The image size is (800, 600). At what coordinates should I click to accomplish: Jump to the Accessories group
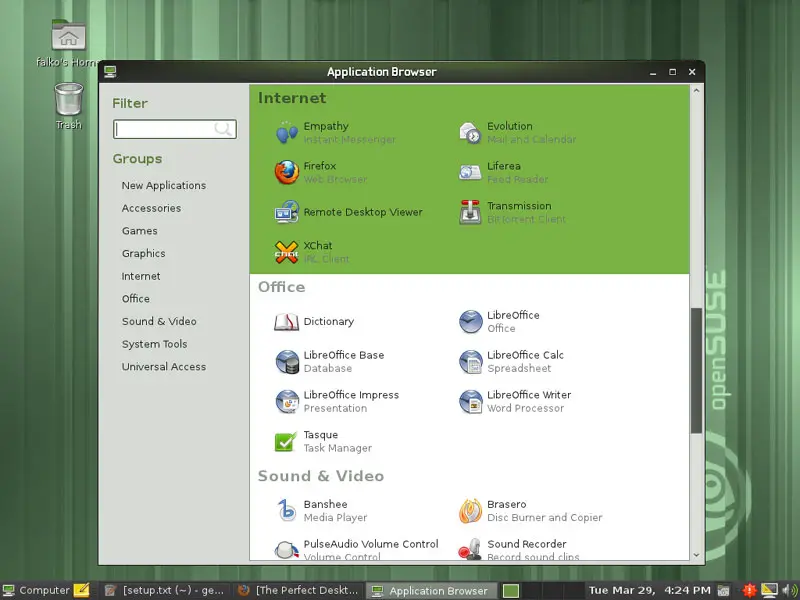152,208
